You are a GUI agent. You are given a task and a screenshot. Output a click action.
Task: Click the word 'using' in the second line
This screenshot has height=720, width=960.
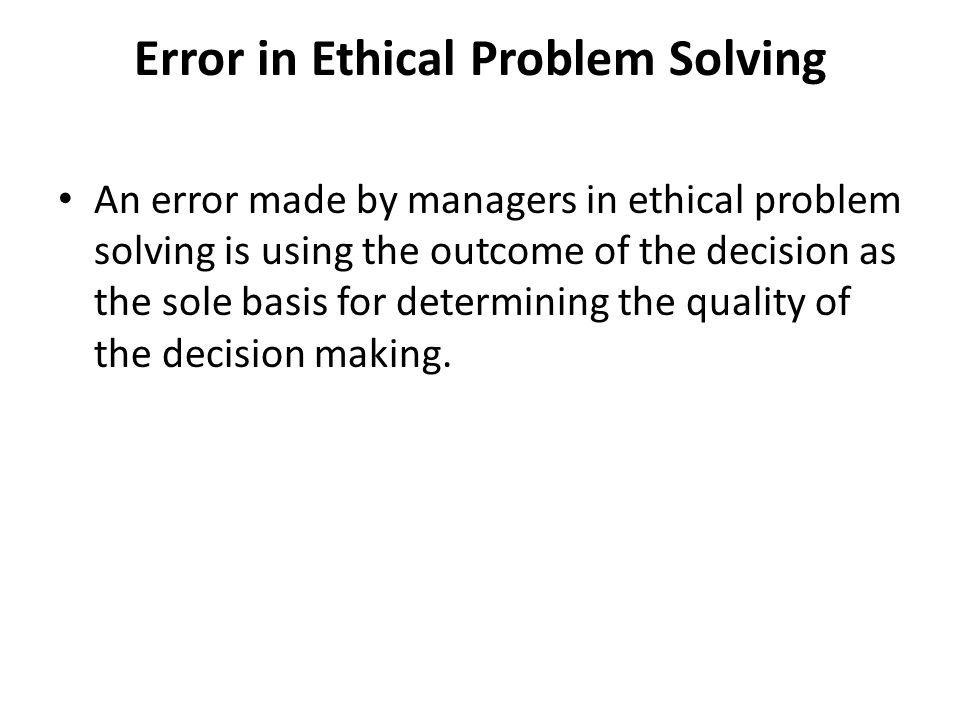click(307, 253)
